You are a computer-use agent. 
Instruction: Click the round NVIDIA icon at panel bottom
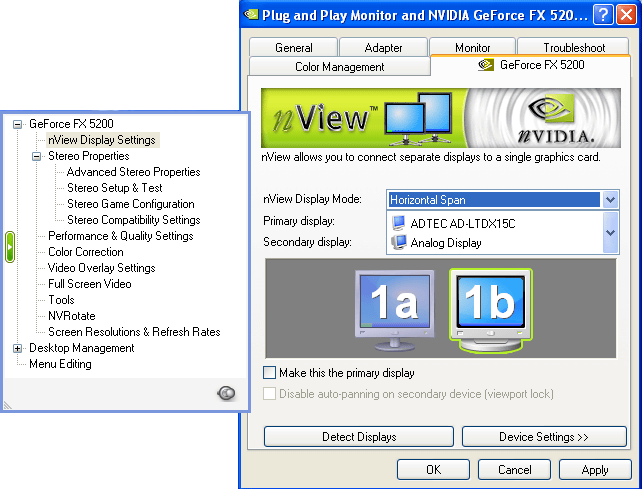click(226, 393)
